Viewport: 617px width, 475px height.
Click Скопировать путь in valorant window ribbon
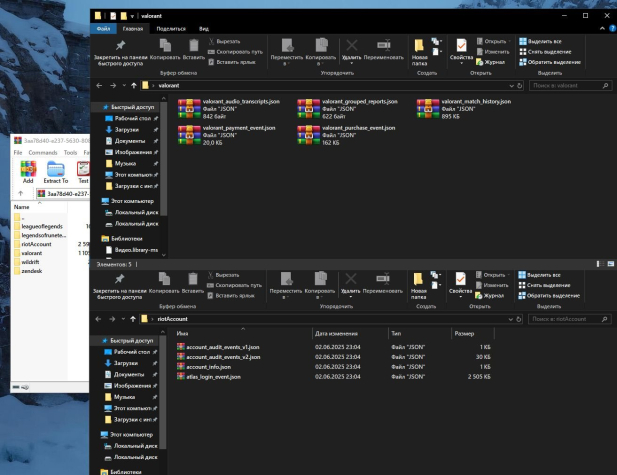(235, 52)
